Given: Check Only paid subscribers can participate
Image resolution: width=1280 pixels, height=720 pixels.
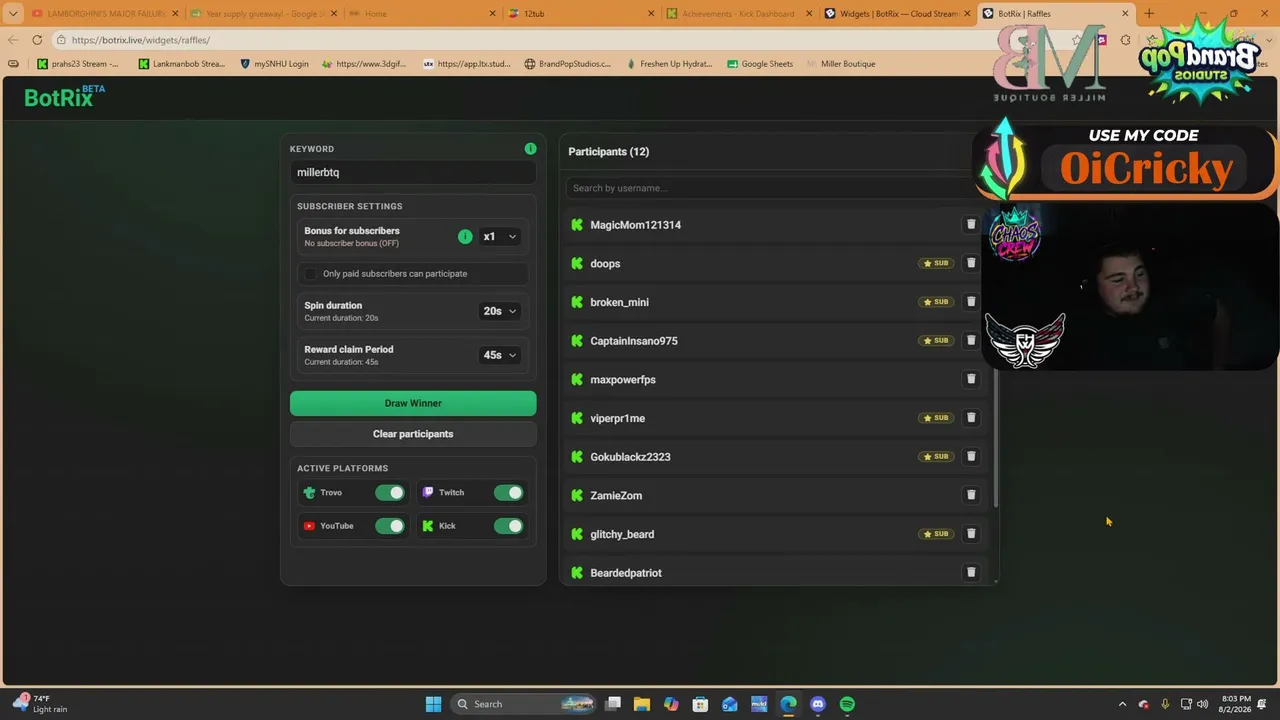Looking at the screenshot, I should (310, 274).
